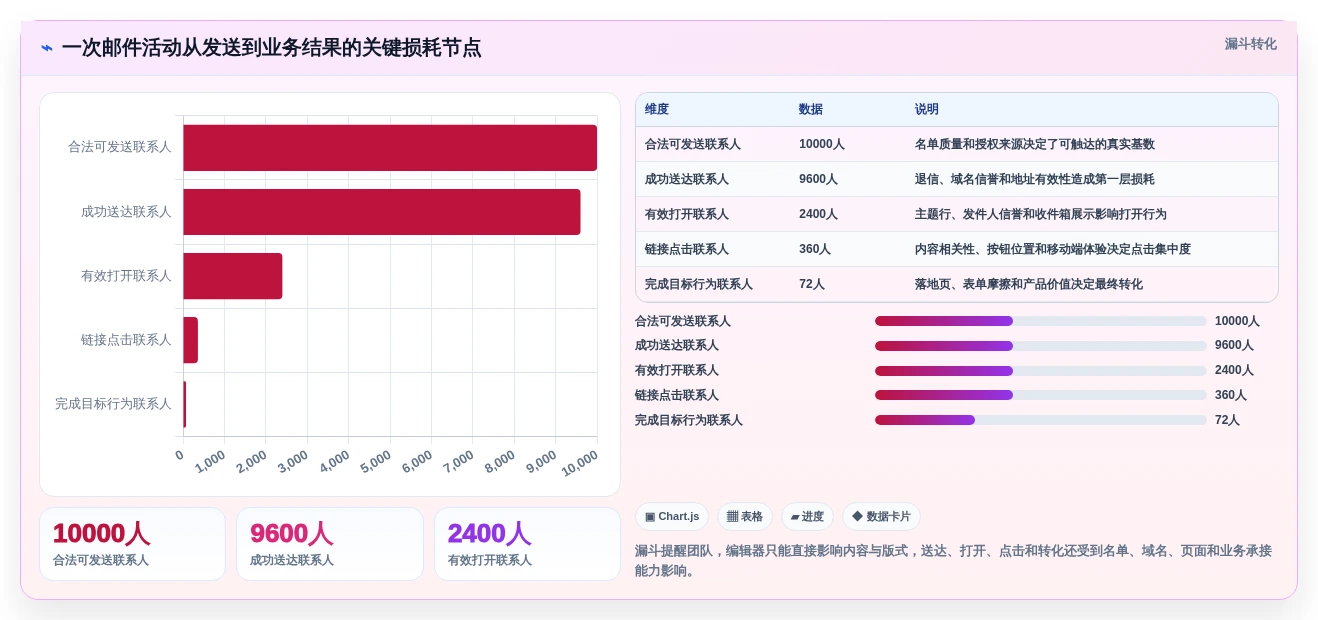
Task: Click the 360人 value beside progress bar
Action: 1231,395
